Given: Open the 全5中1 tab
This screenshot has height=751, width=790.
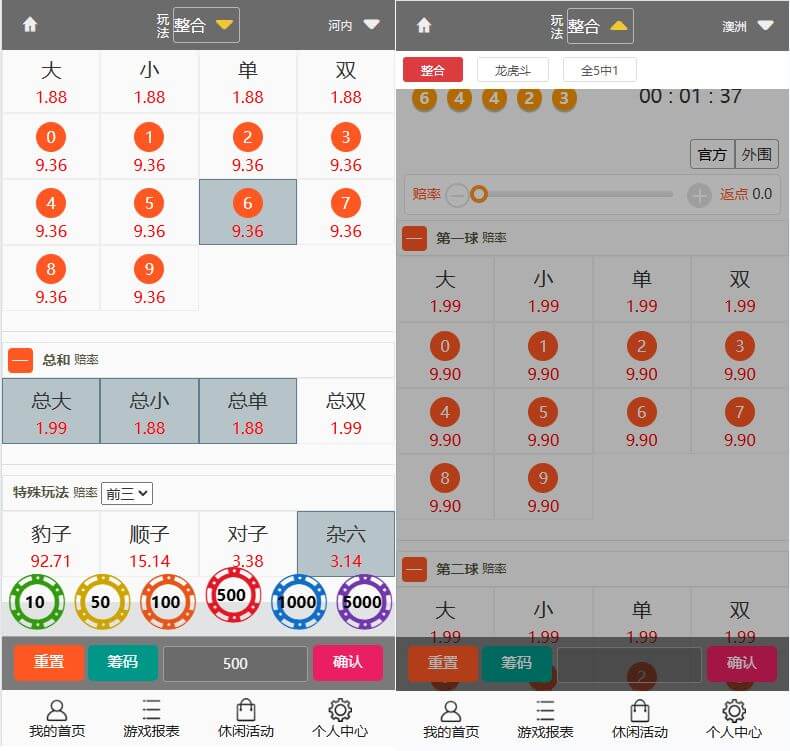Looking at the screenshot, I should click(x=599, y=70).
